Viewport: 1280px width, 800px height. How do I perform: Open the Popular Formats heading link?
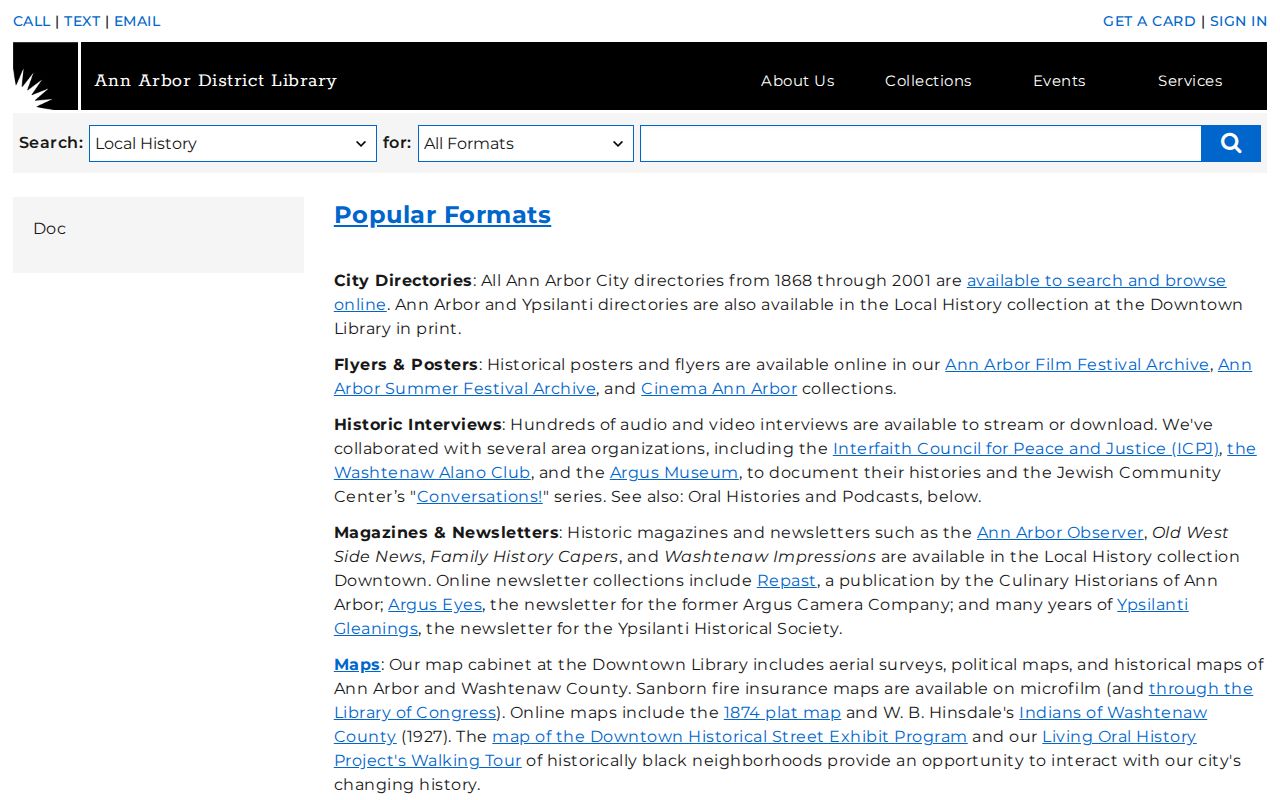[442, 215]
